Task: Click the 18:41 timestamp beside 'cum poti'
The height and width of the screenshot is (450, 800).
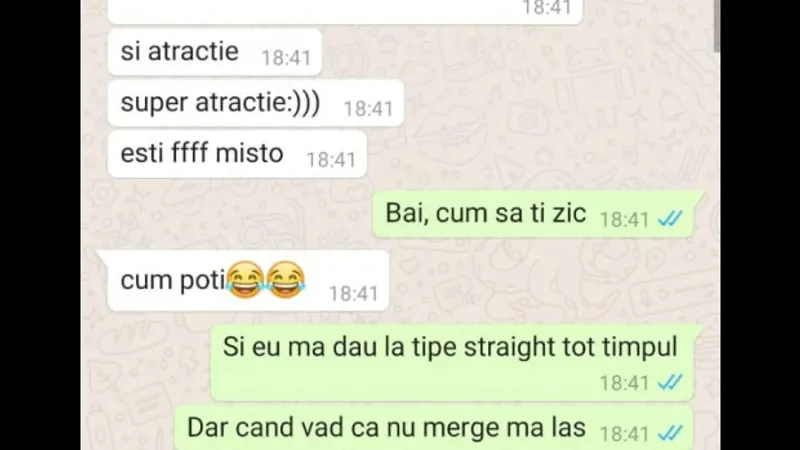Action: [354, 294]
